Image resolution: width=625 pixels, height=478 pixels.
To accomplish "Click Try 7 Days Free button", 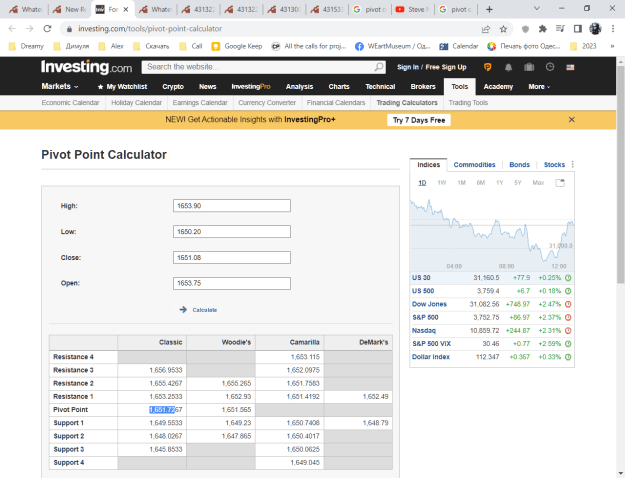I will point(419,120).
